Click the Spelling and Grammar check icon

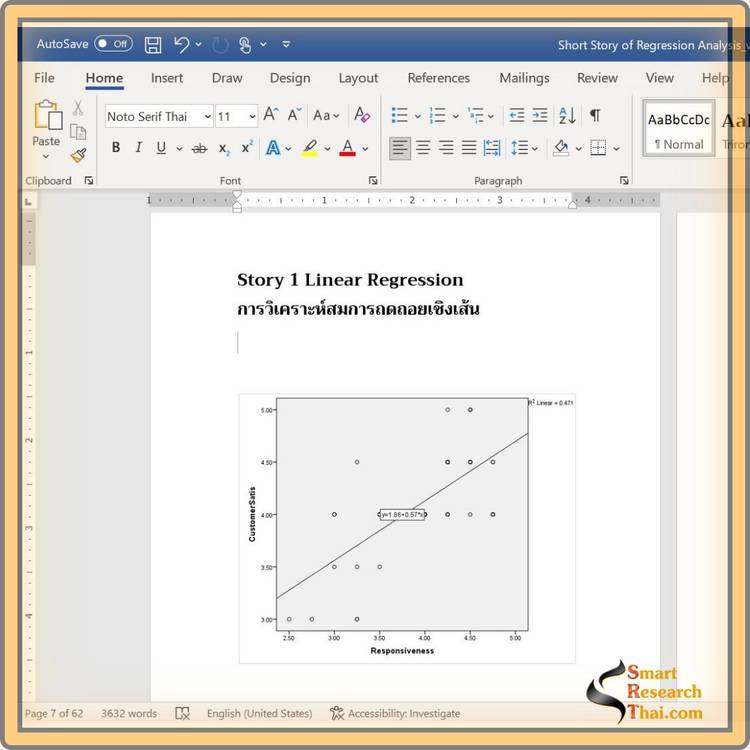coord(182,714)
